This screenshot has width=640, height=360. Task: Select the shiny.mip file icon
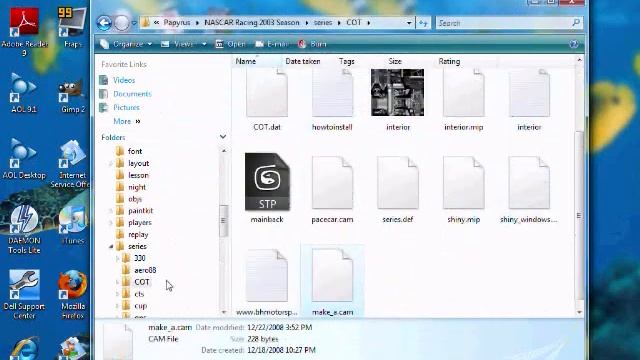tap(464, 182)
